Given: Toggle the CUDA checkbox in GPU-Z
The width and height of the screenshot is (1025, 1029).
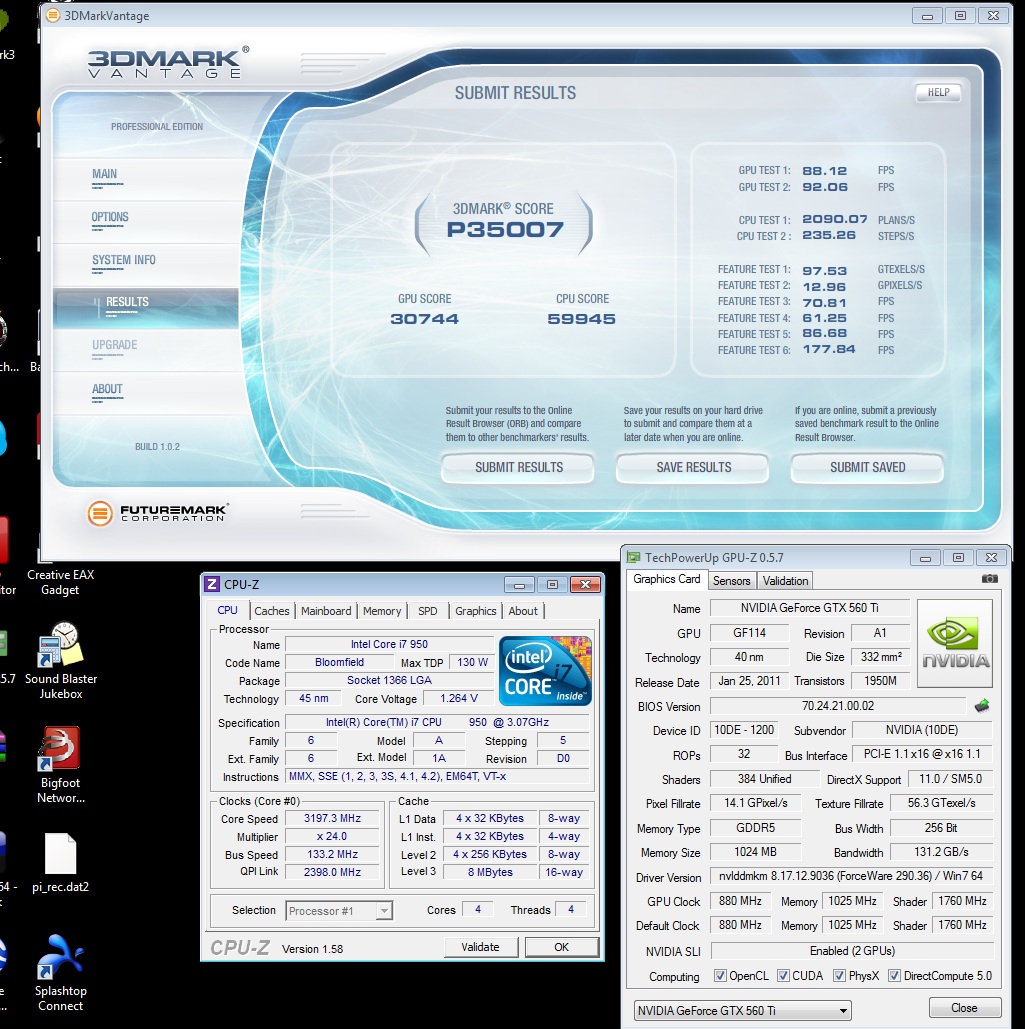Looking at the screenshot, I should point(783,976).
